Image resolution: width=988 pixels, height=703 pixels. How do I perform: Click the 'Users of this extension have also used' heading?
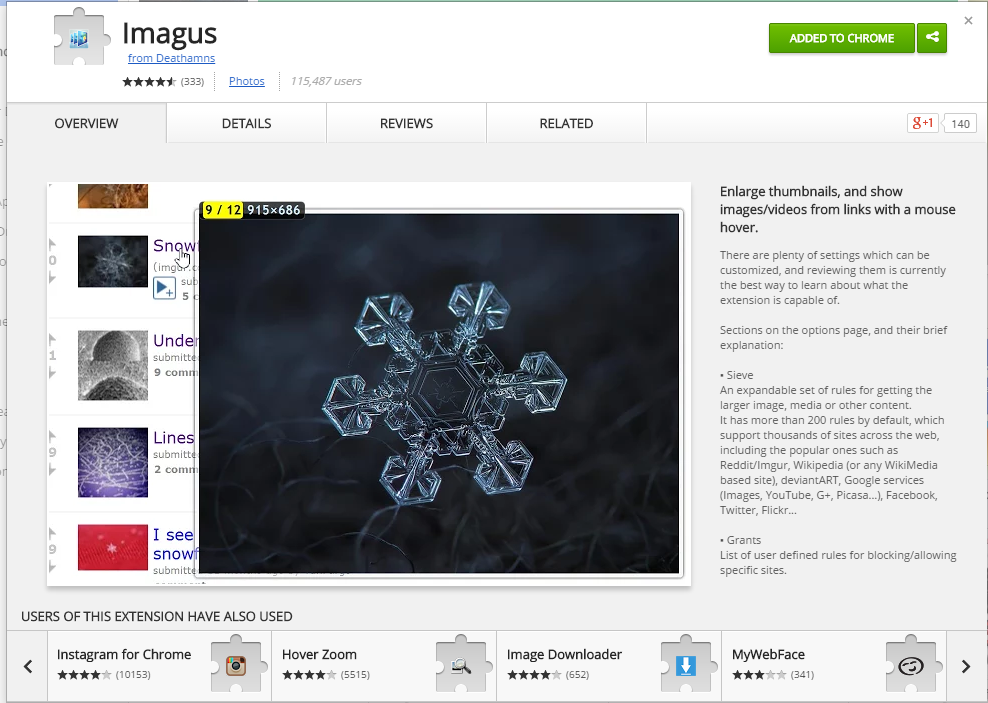157,616
